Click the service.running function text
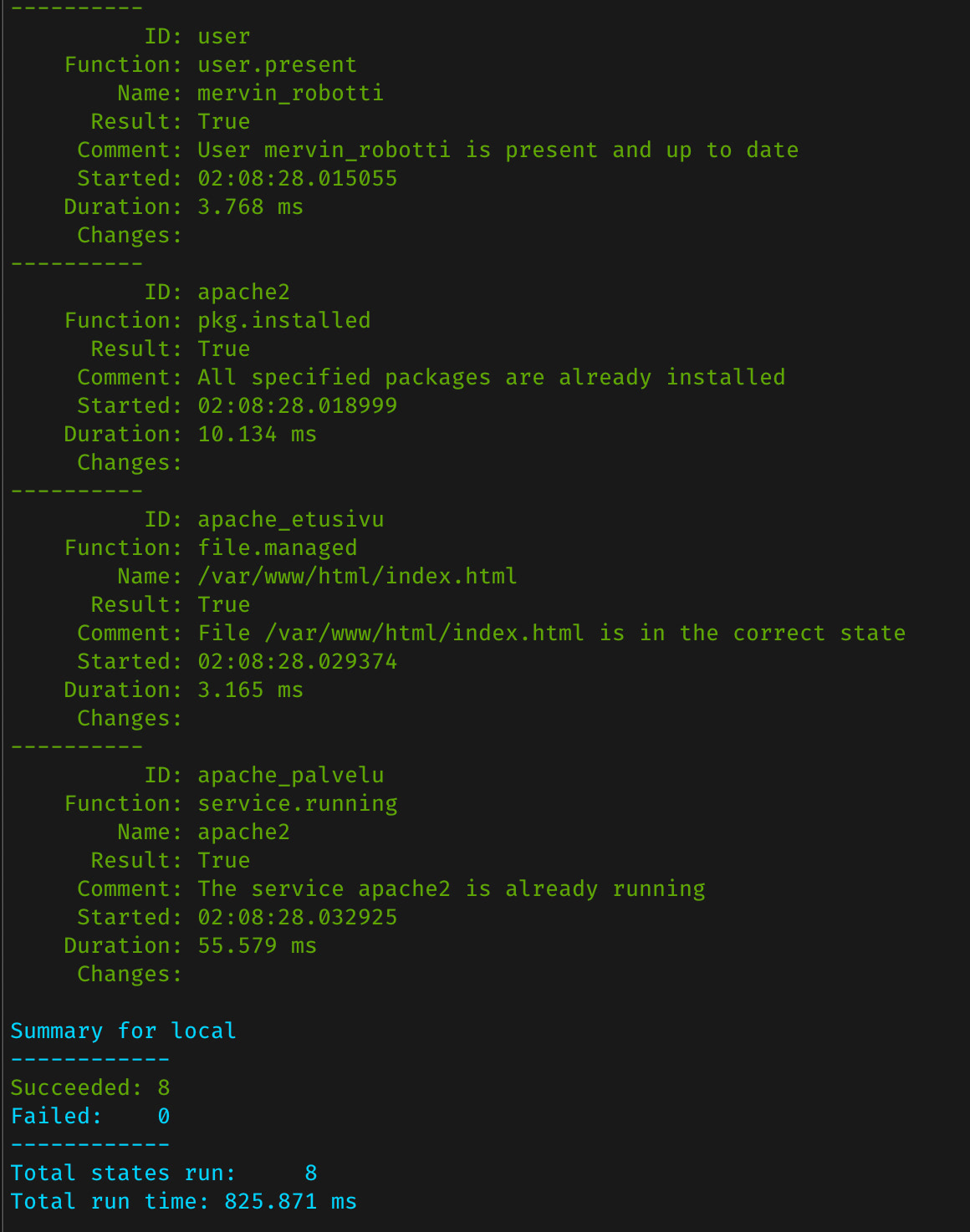 (297, 804)
